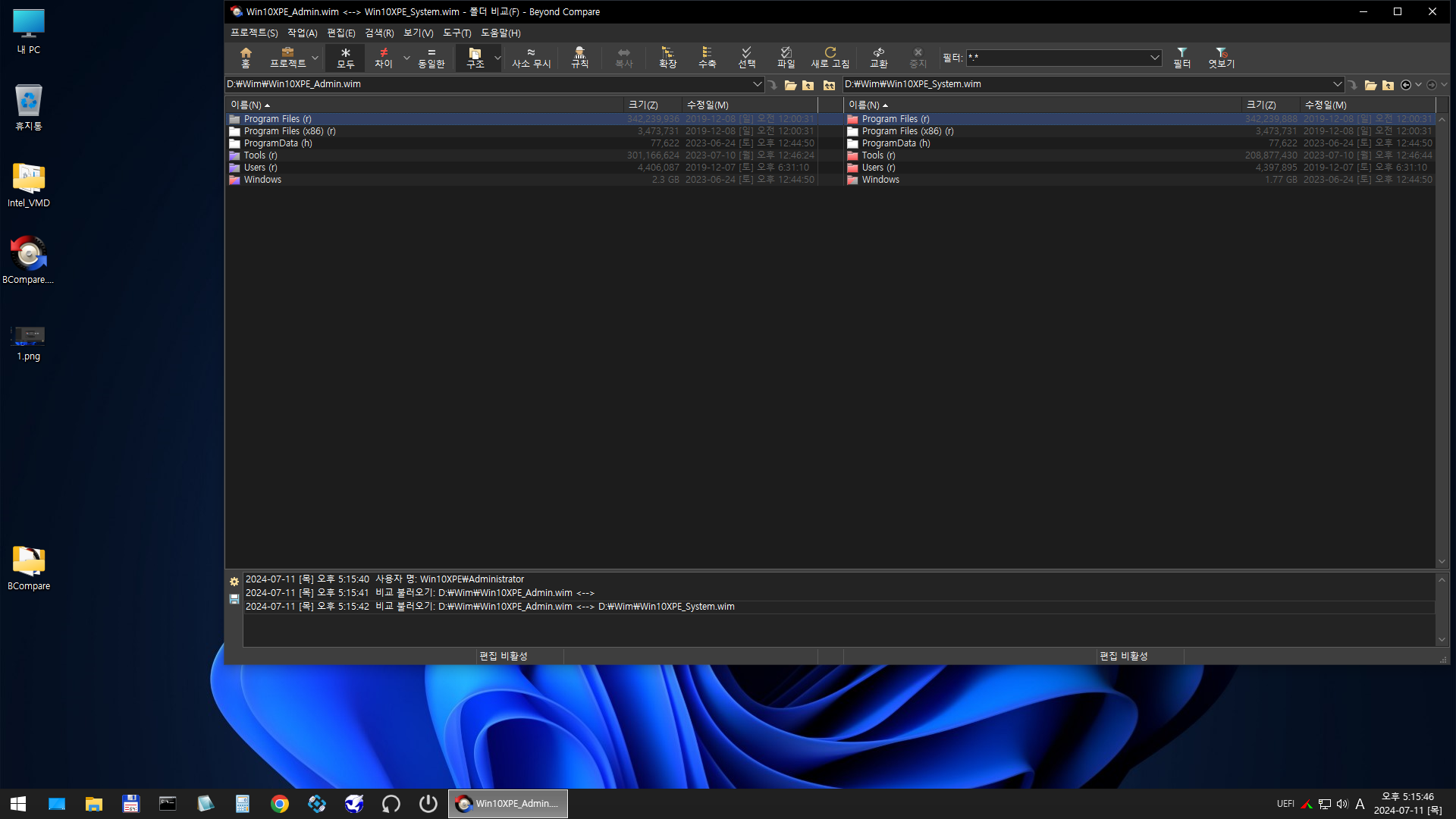Viewport: 1456px width, 819px height.
Task: Open the 도움말(H) menu
Action: click(x=500, y=33)
